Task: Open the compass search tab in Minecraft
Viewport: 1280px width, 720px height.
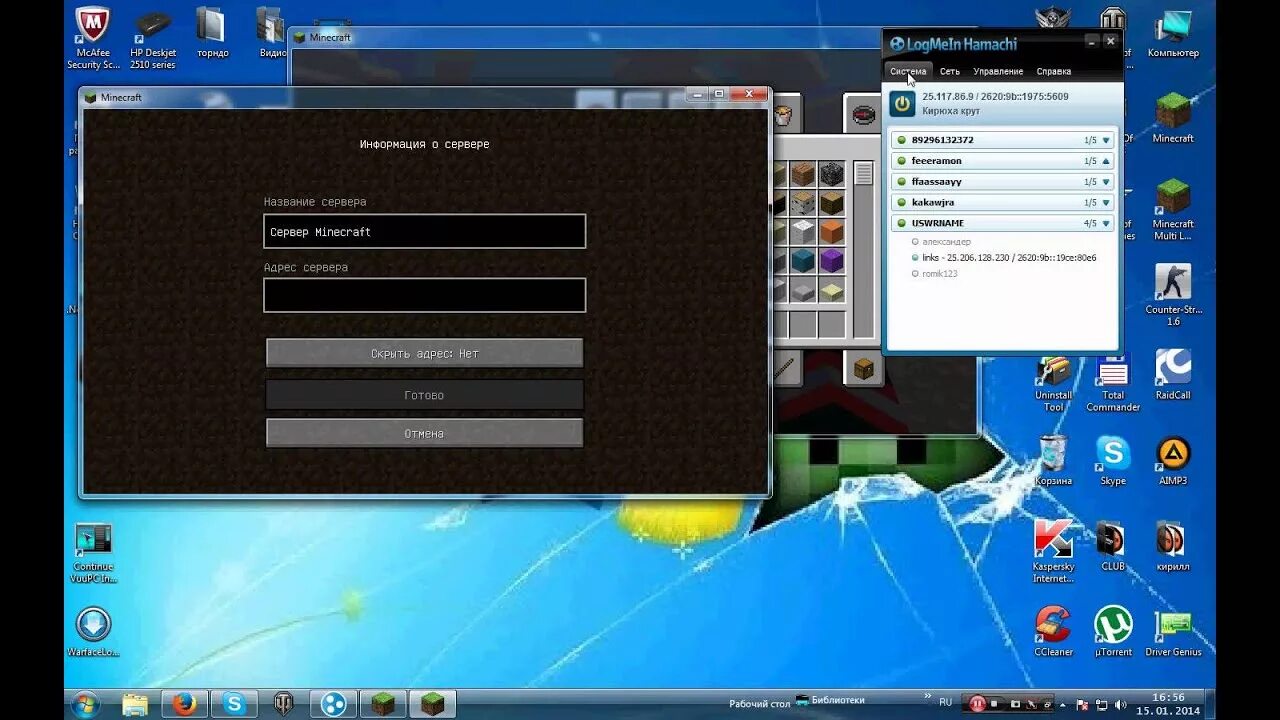Action: click(863, 114)
